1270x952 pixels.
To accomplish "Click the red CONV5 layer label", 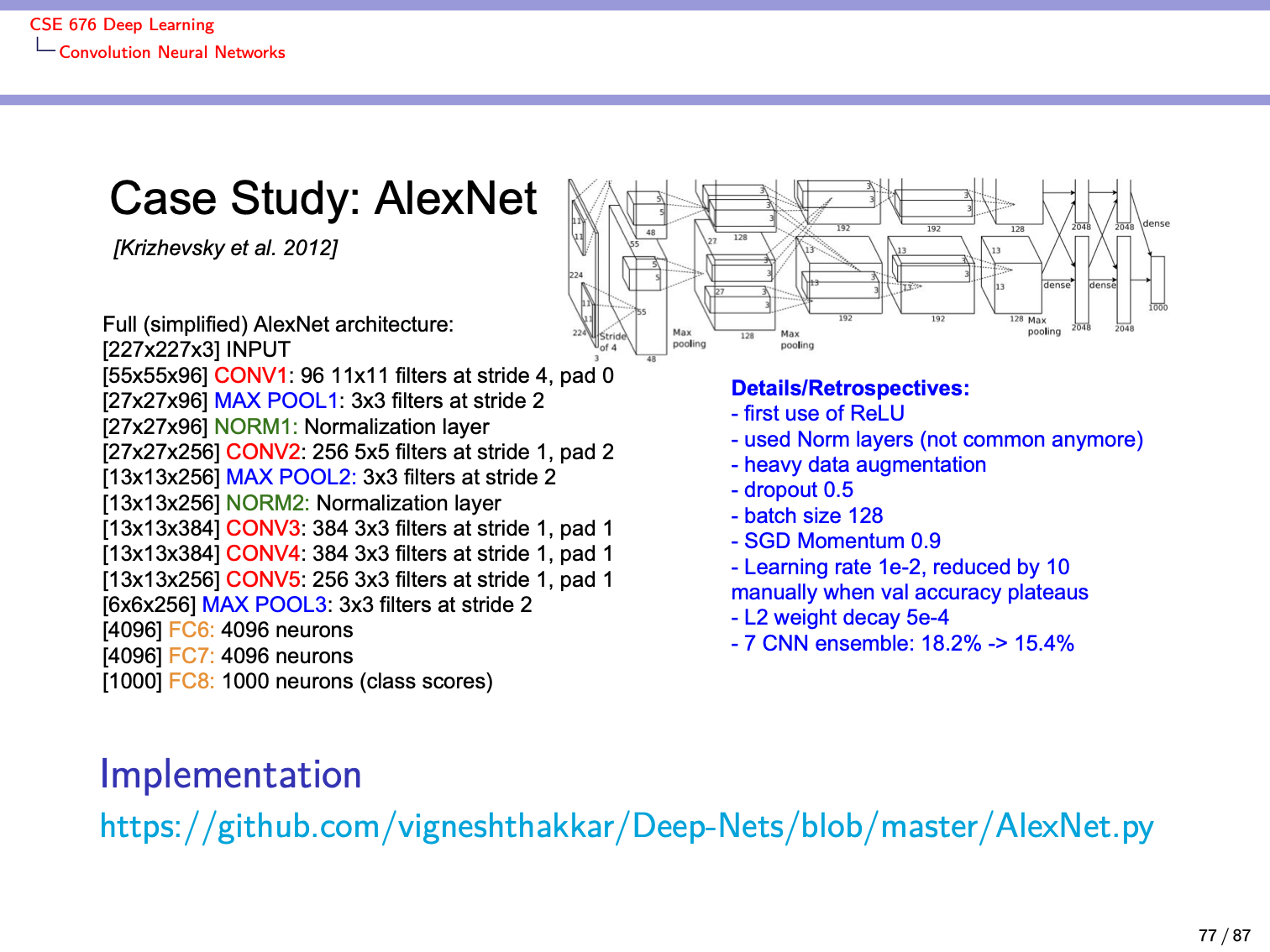I will [263, 579].
